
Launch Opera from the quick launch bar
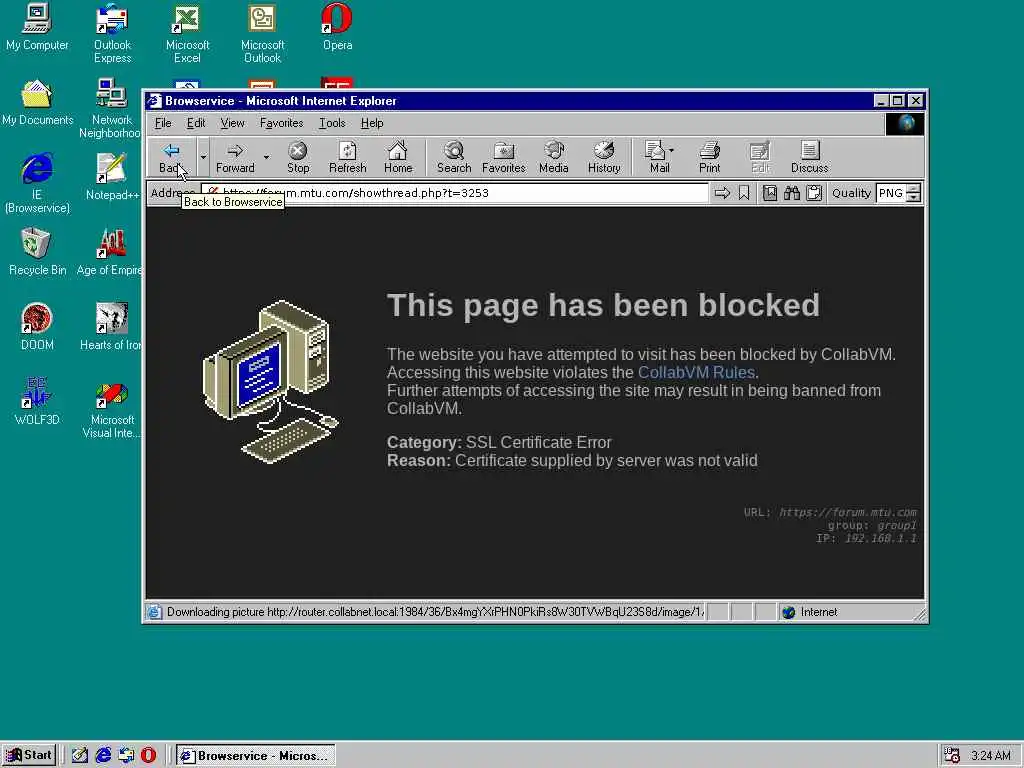[x=149, y=756]
